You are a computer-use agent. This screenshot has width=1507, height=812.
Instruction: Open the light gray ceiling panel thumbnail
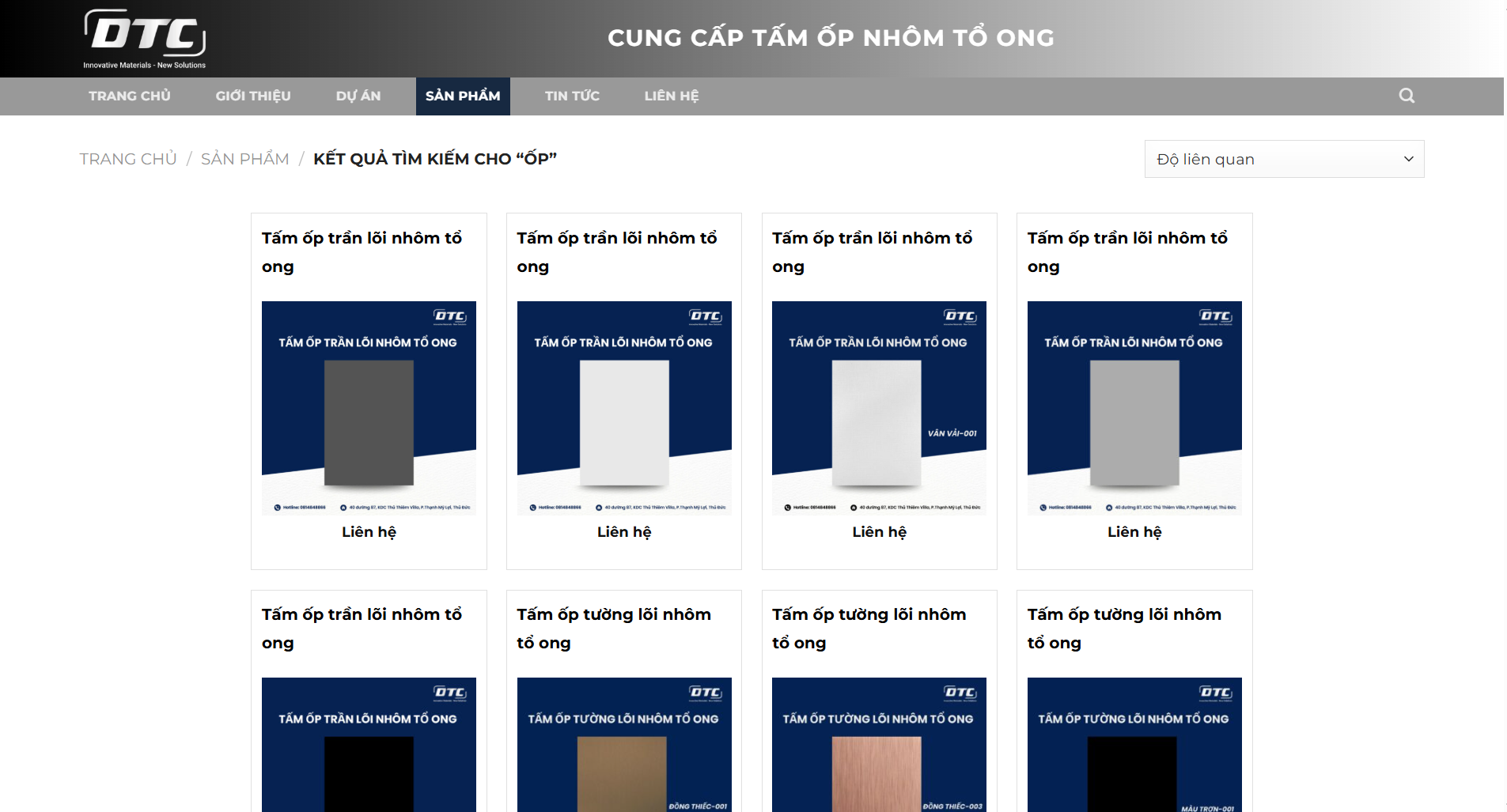tap(1134, 408)
